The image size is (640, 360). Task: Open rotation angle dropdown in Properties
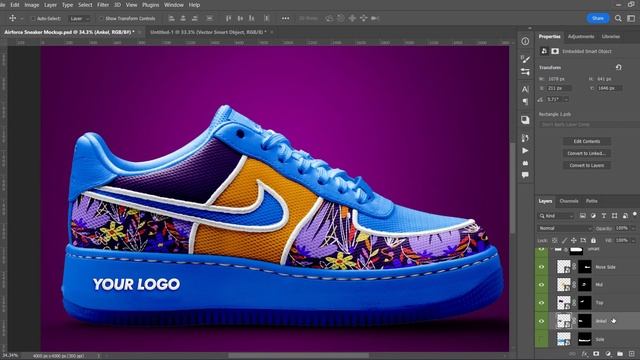click(566, 100)
